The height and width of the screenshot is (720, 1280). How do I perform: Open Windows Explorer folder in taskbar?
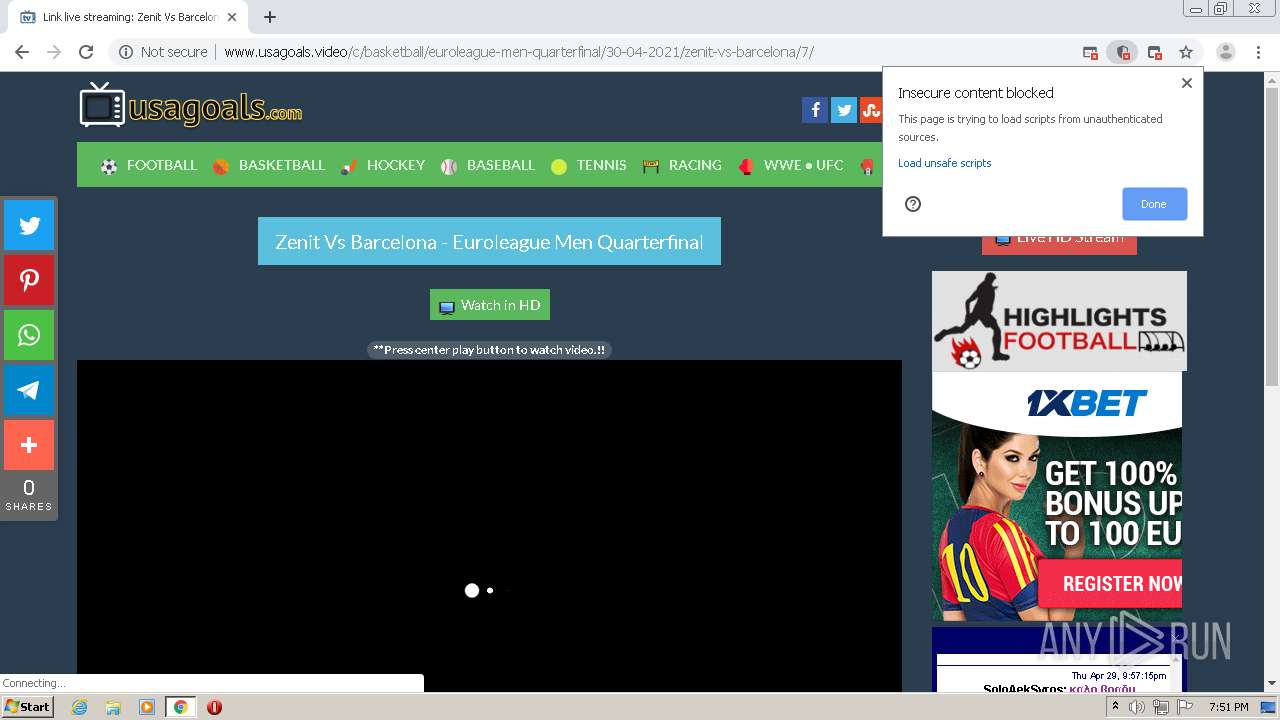click(113, 707)
